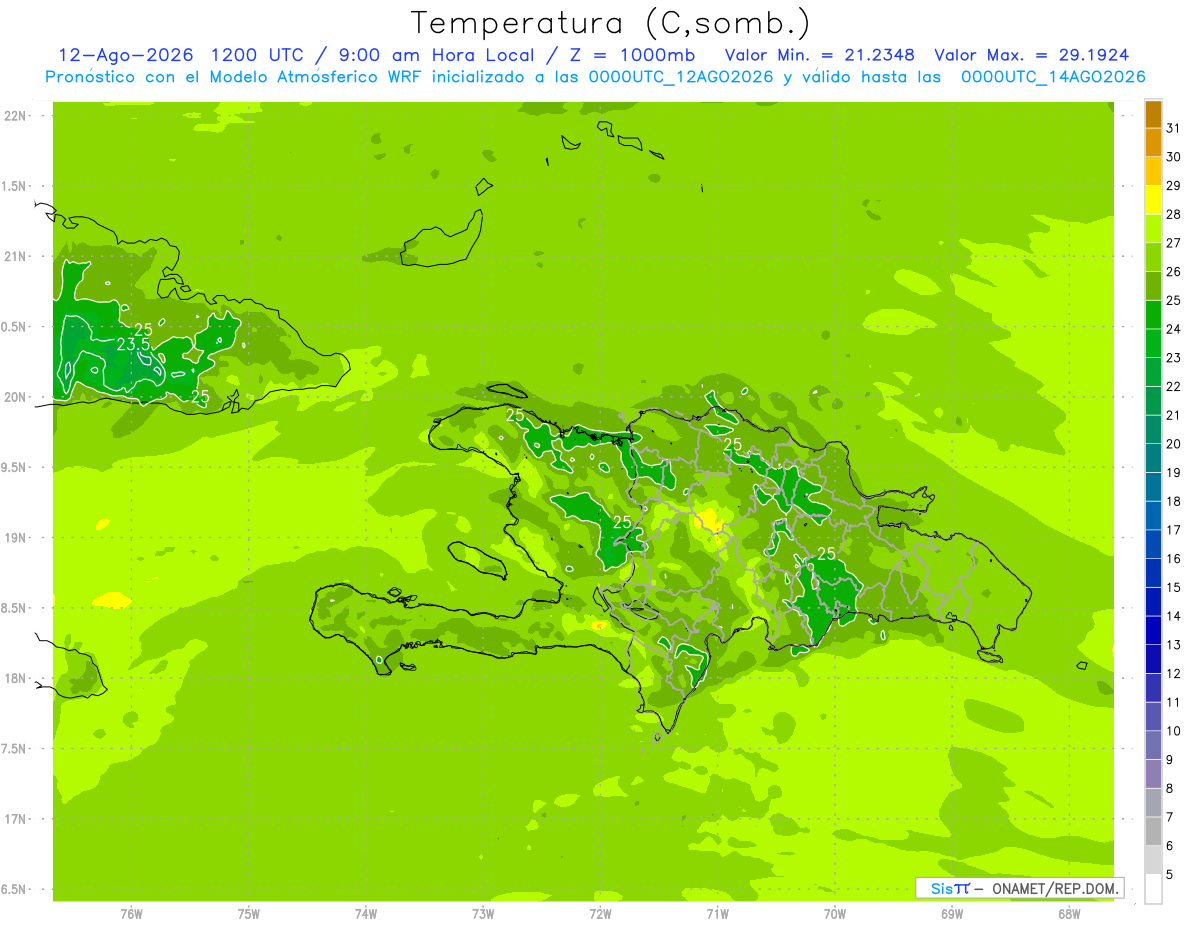Pick the dark blue legend swatch between 12 and 13

[x=1153, y=659]
